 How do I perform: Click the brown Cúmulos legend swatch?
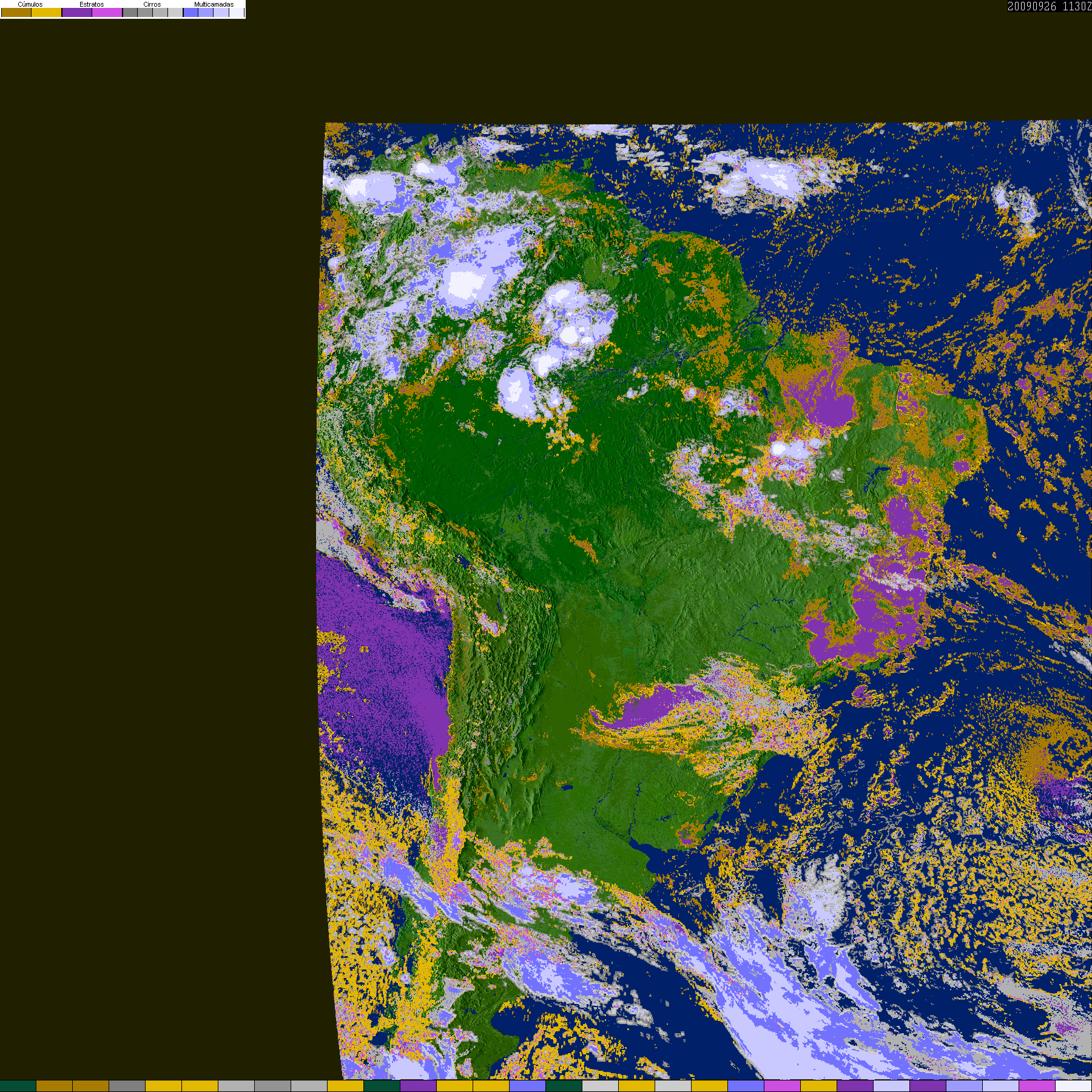click(16, 12)
